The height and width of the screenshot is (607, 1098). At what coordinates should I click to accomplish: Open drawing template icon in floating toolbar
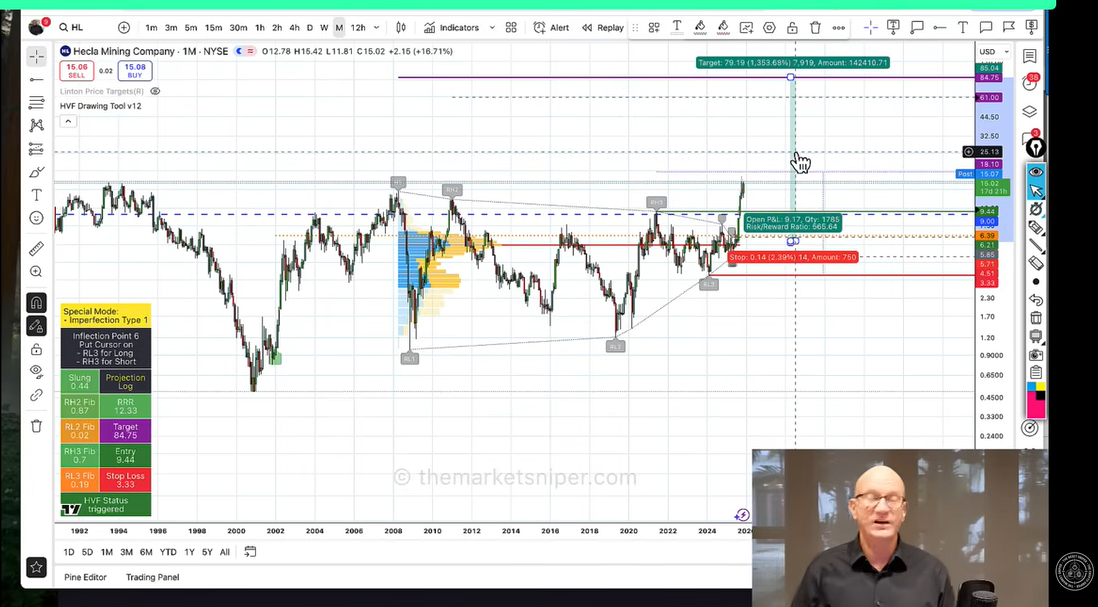click(x=654, y=28)
